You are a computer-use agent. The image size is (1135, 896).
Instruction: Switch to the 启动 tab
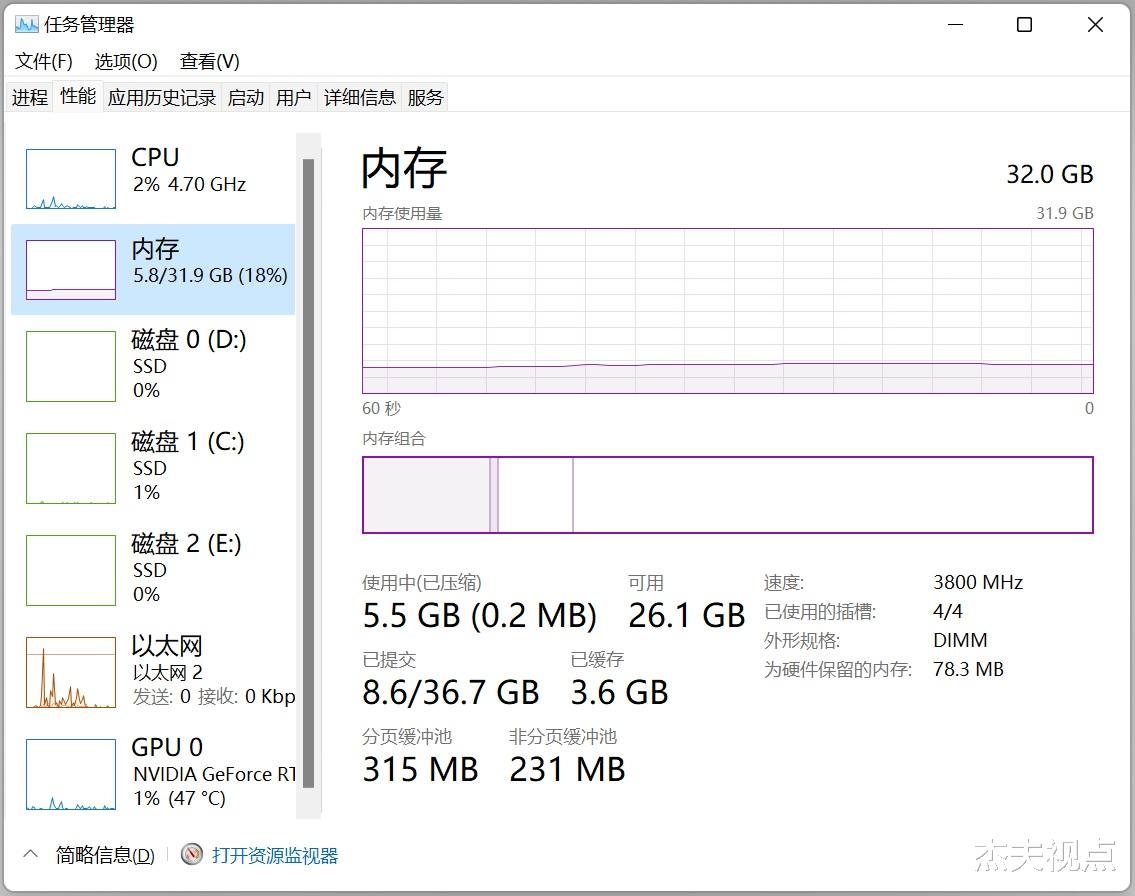pyautogui.click(x=245, y=96)
